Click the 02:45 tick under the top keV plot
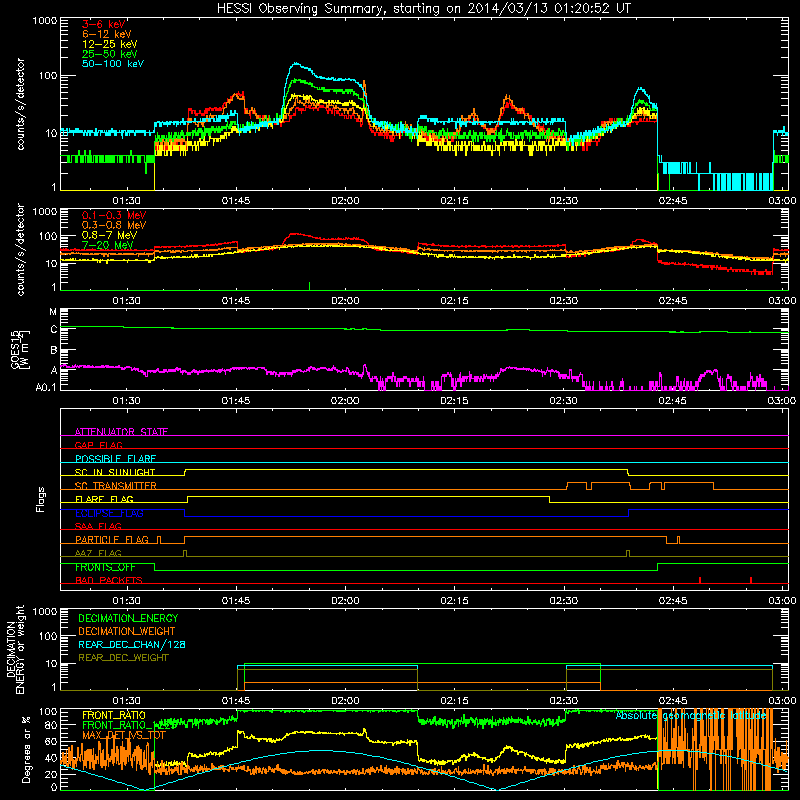 pyautogui.click(x=672, y=201)
